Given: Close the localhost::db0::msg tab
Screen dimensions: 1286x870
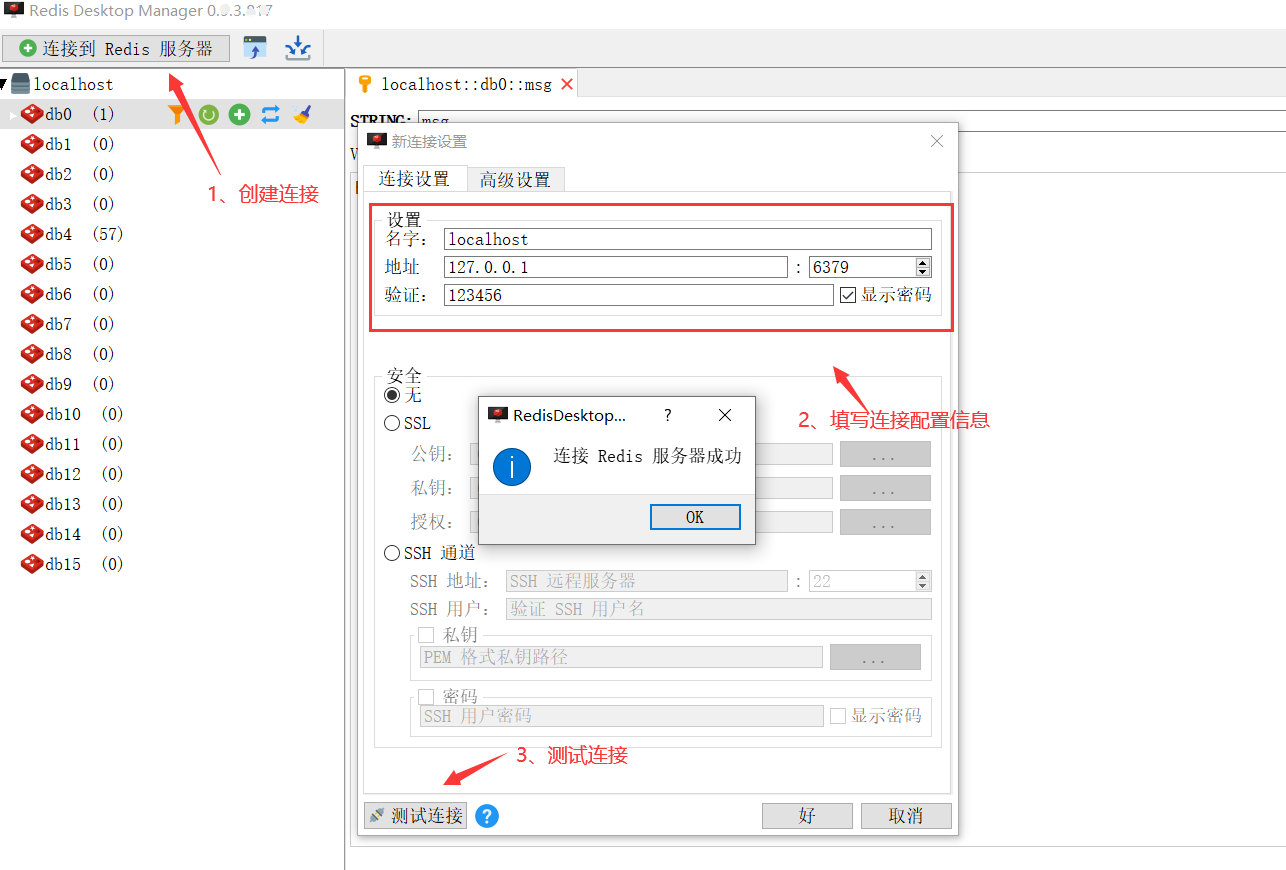Looking at the screenshot, I should click(x=567, y=84).
